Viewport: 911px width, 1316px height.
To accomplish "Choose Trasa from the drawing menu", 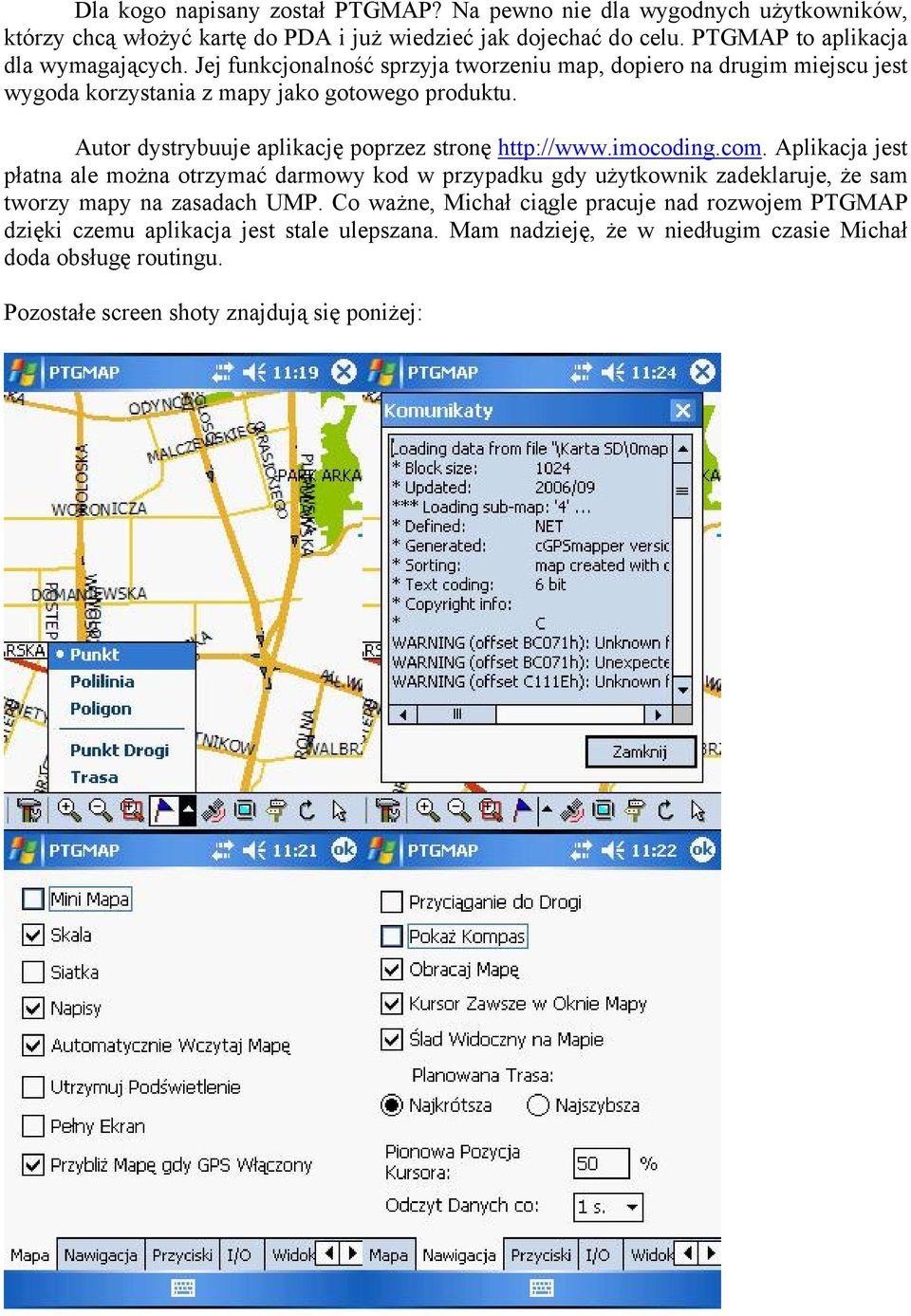I will coord(94,777).
